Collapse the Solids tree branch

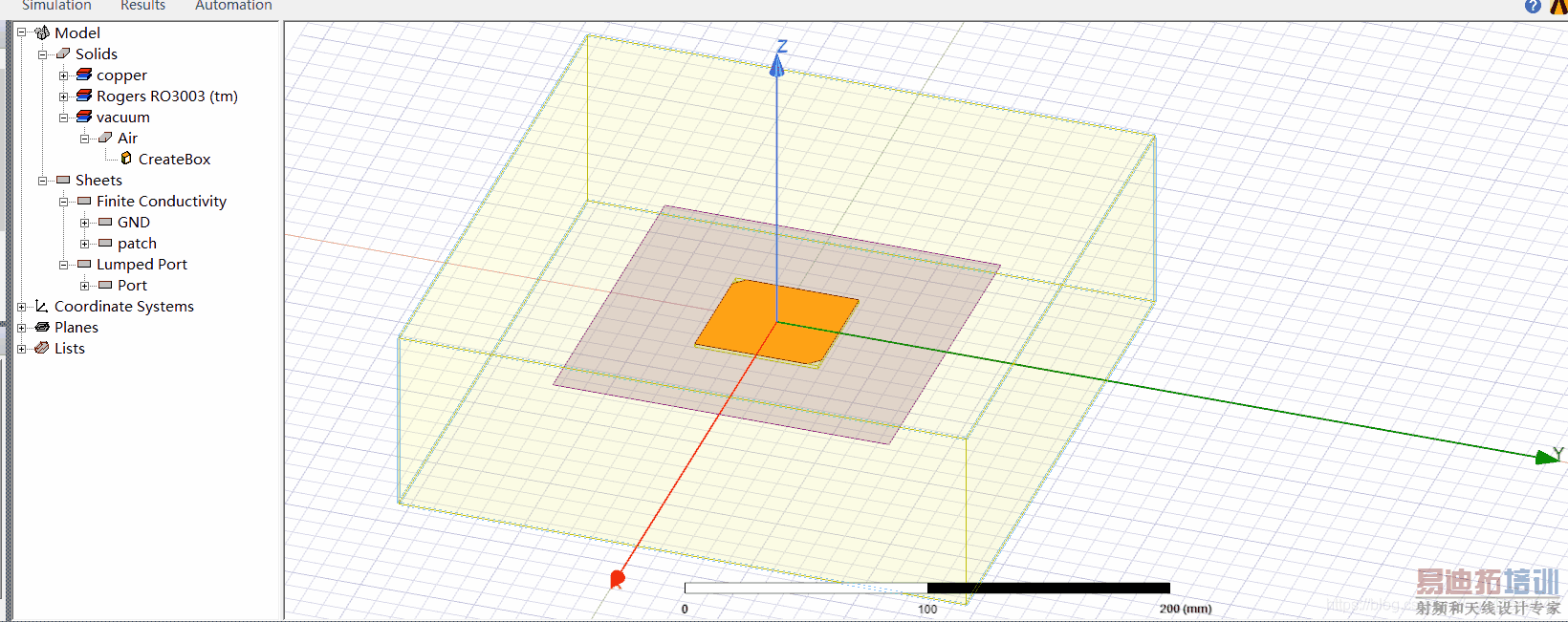click(x=43, y=54)
